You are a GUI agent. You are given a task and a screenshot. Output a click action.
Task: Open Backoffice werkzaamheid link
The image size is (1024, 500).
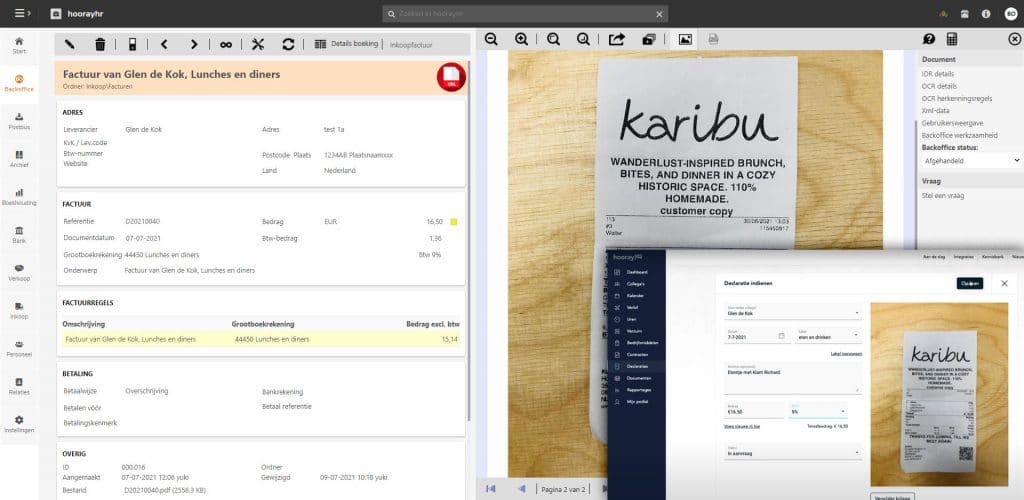[x=959, y=135]
